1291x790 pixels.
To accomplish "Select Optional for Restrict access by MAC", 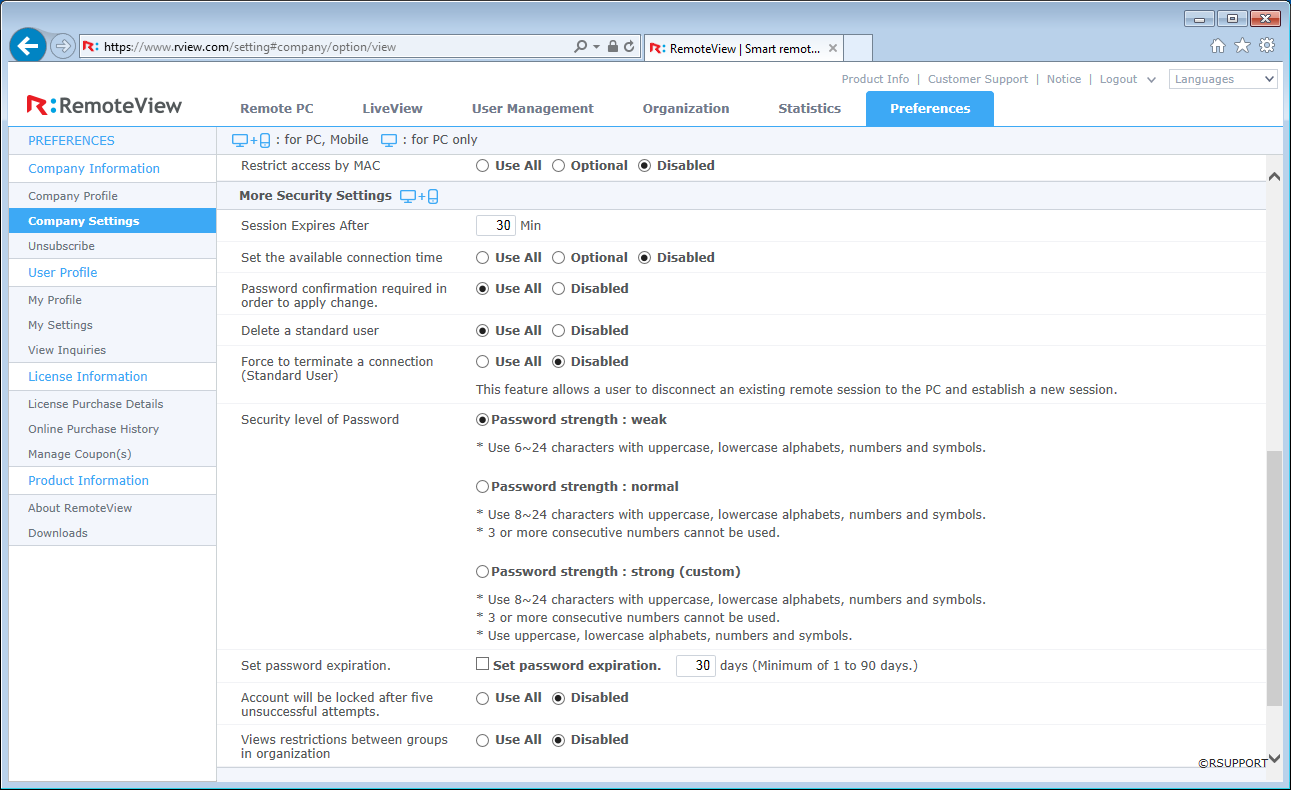I will [559, 166].
